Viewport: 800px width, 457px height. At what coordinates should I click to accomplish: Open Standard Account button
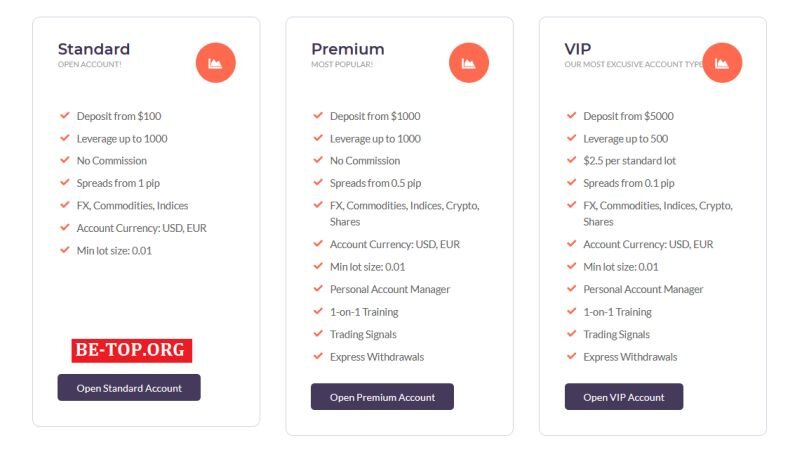(129, 388)
